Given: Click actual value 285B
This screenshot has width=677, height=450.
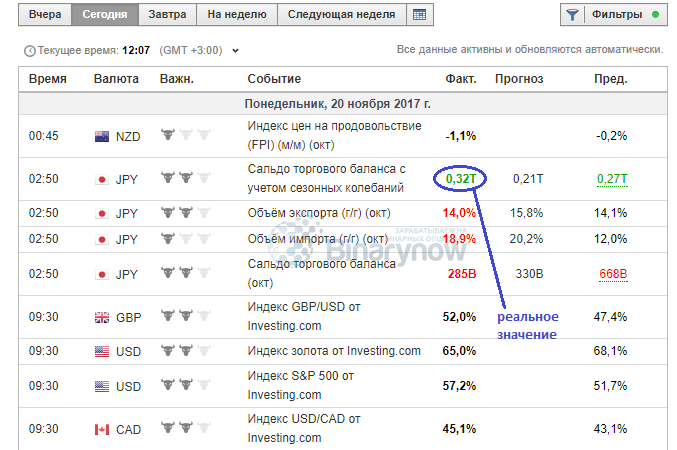Looking at the screenshot, I should click(462, 274).
